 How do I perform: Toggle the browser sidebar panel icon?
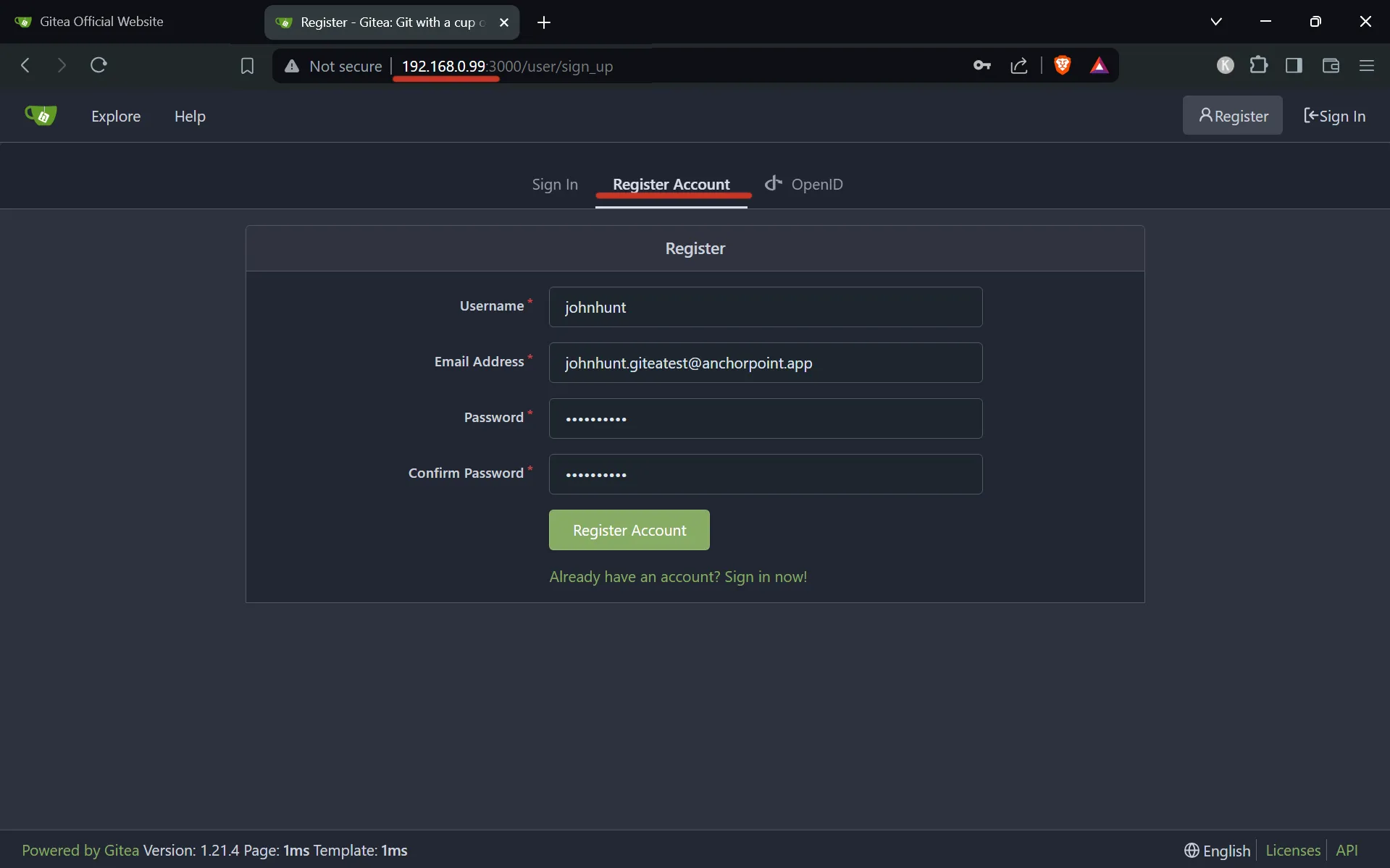tap(1294, 65)
